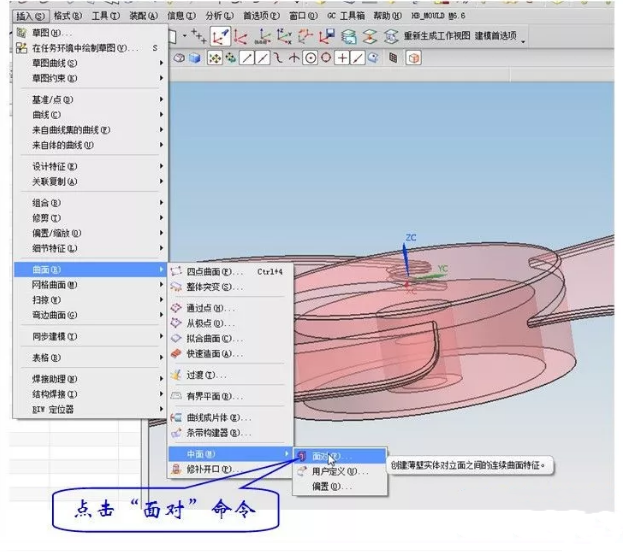This screenshot has width=623, height=552.
Task: Select 四点曲面 from surface submenu
Action: pos(230,272)
